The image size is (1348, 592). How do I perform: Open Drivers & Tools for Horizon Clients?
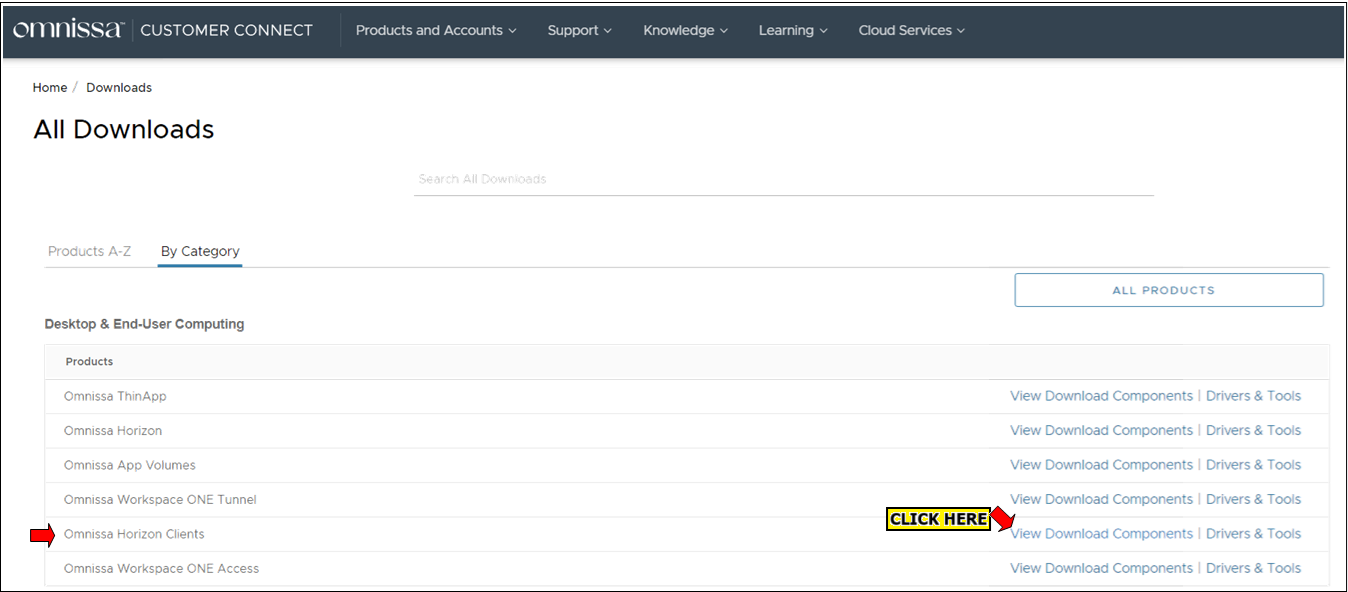(x=1253, y=534)
